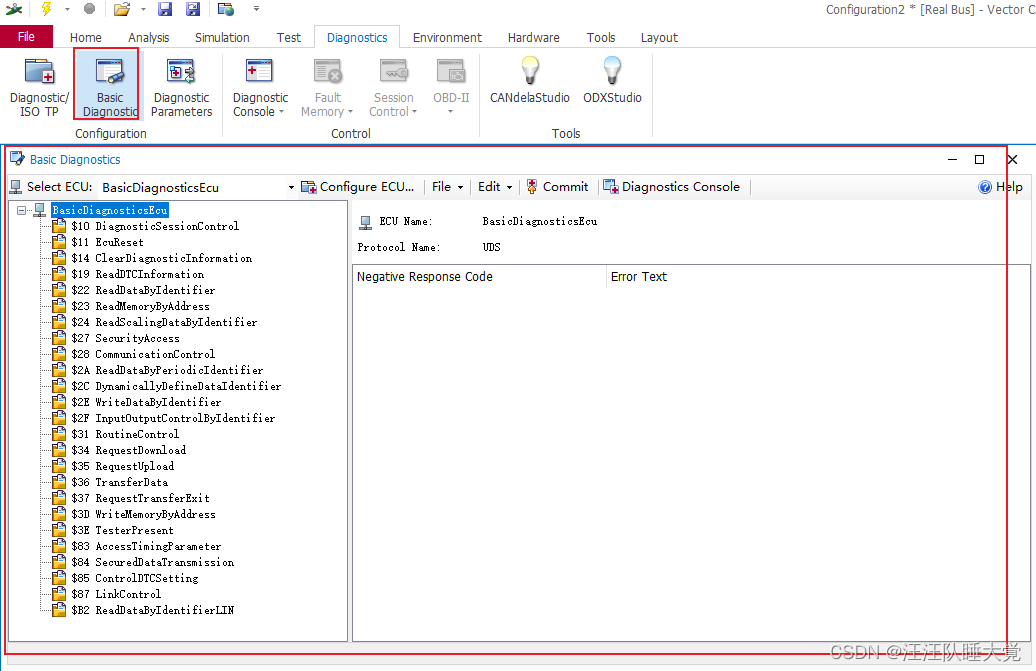Expand the OBD-II dropdown arrow
Image resolution: width=1036 pixels, height=671 pixels.
(x=451, y=112)
